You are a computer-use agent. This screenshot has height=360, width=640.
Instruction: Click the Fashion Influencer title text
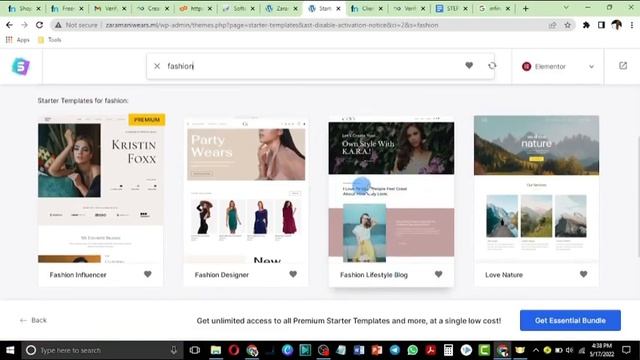[78, 275]
